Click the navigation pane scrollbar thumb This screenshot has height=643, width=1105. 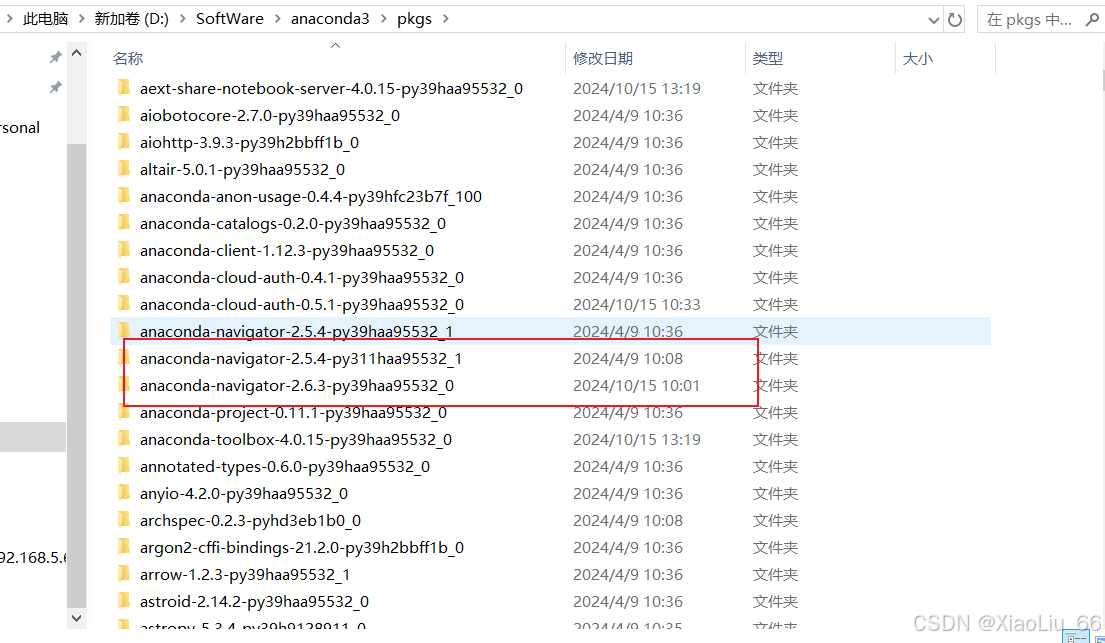[77, 376]
